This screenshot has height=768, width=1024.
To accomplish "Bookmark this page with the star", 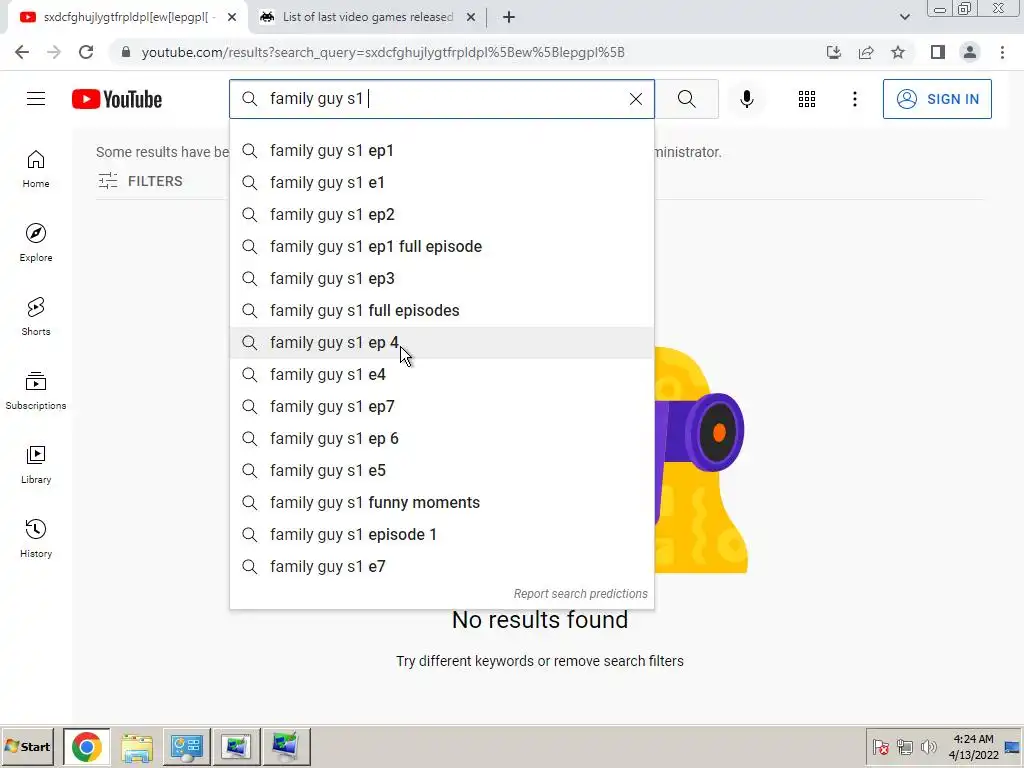I will (898, 52).
